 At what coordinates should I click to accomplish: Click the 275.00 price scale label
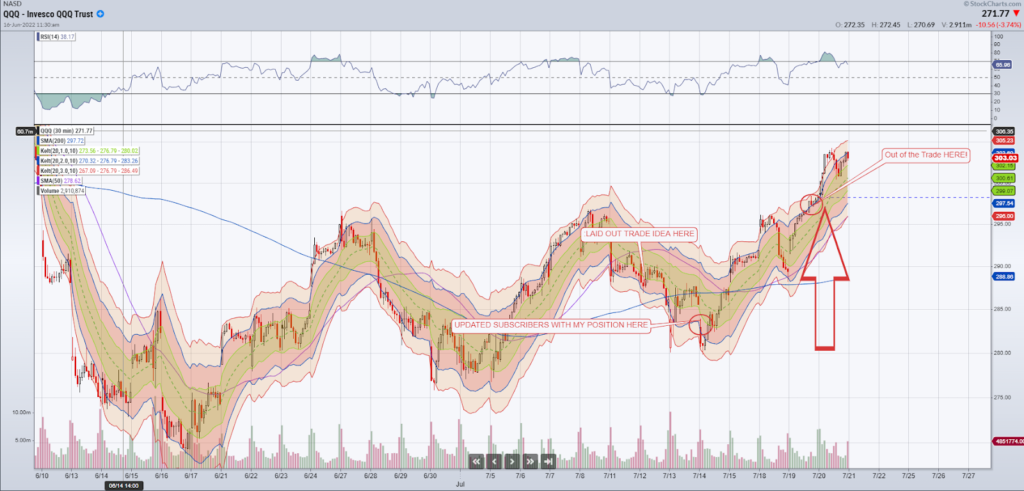pyautogui.click(x=1001, y=396)
